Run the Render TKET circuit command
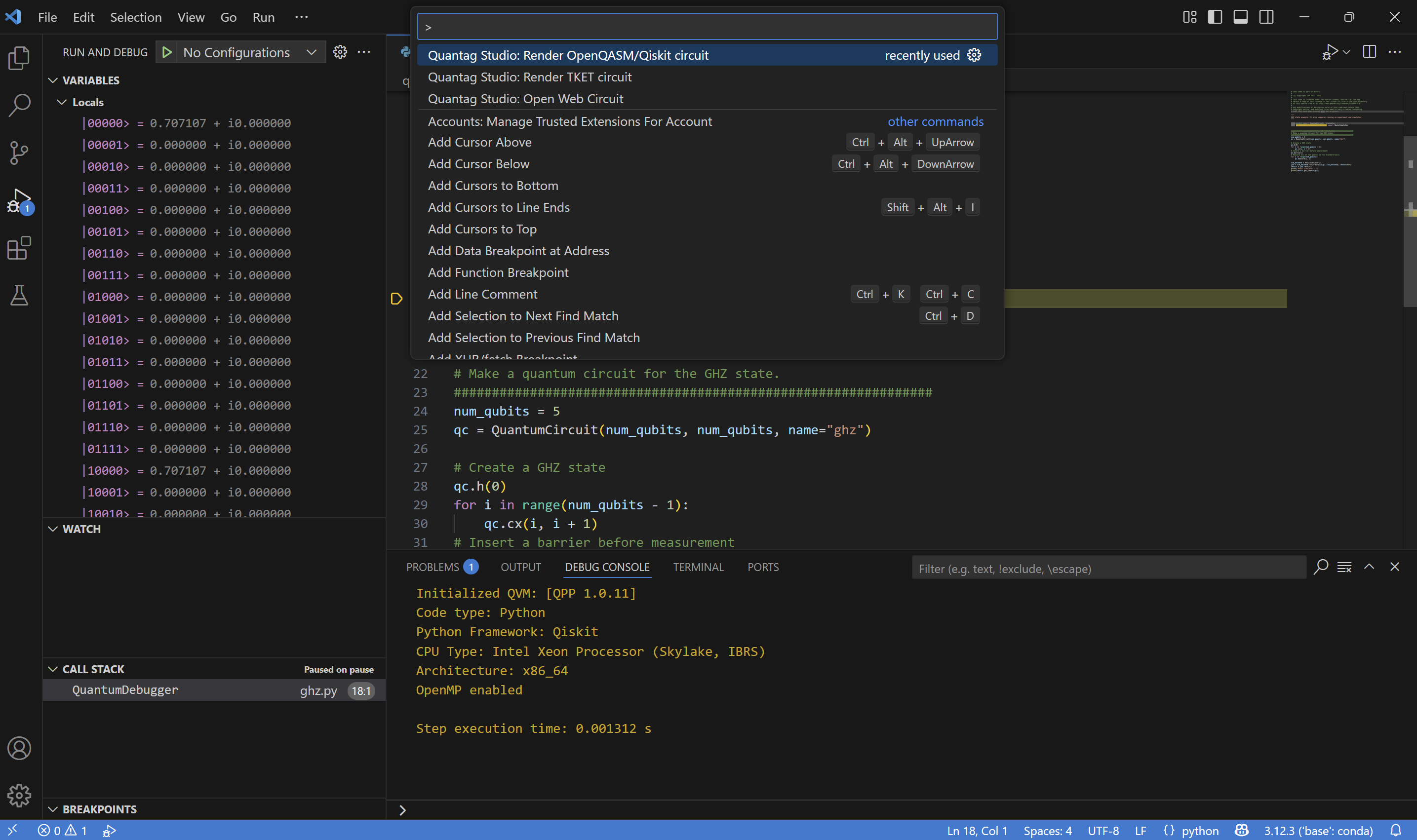The height and width of the screenshot is (840, 1417). point(529,77)
